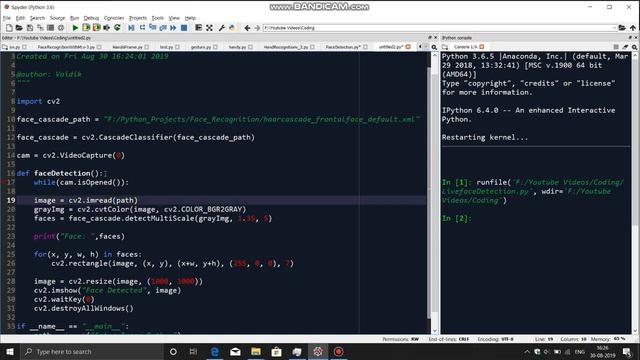The image size is (640, 360).
Task: Close the Console 1/A tab
Action: coord(482,47)
